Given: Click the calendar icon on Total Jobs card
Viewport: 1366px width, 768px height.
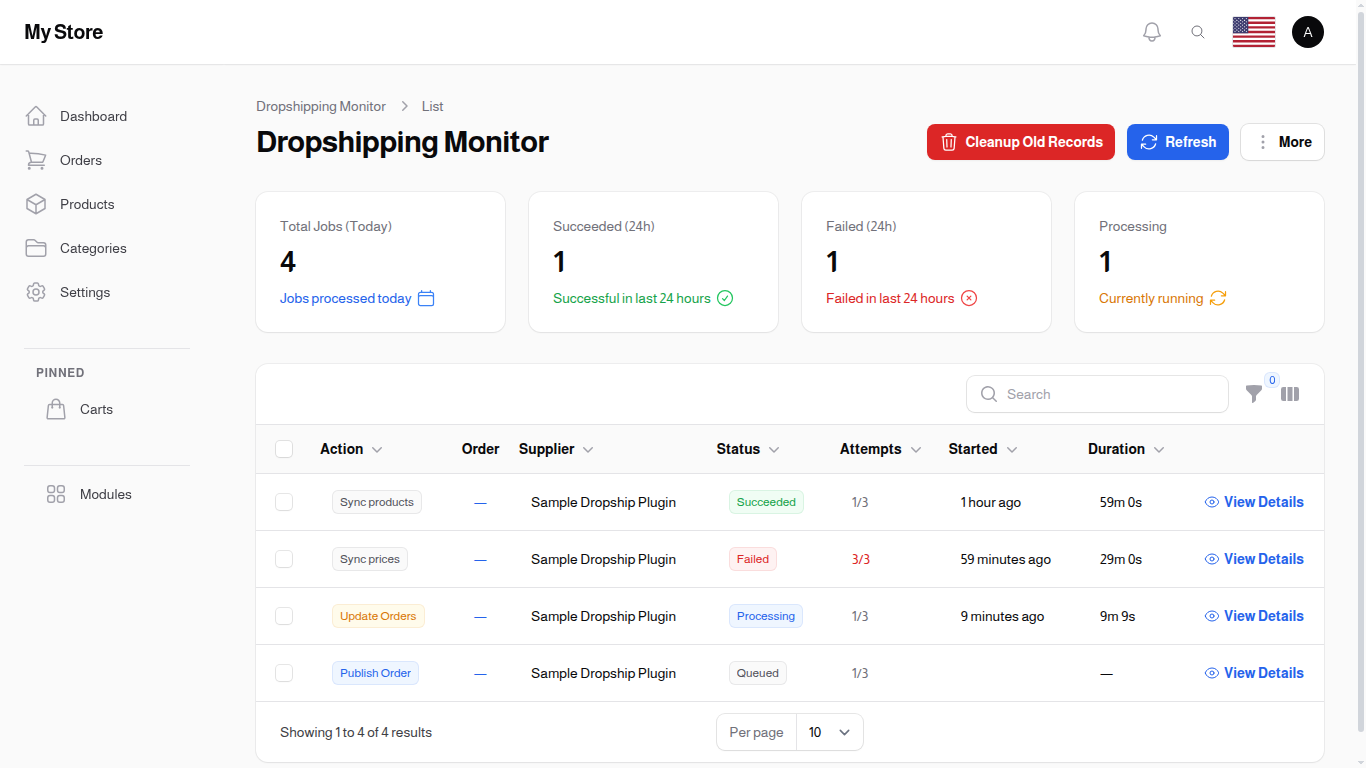Looking at the screenshot, I should (x=426, y=298).
